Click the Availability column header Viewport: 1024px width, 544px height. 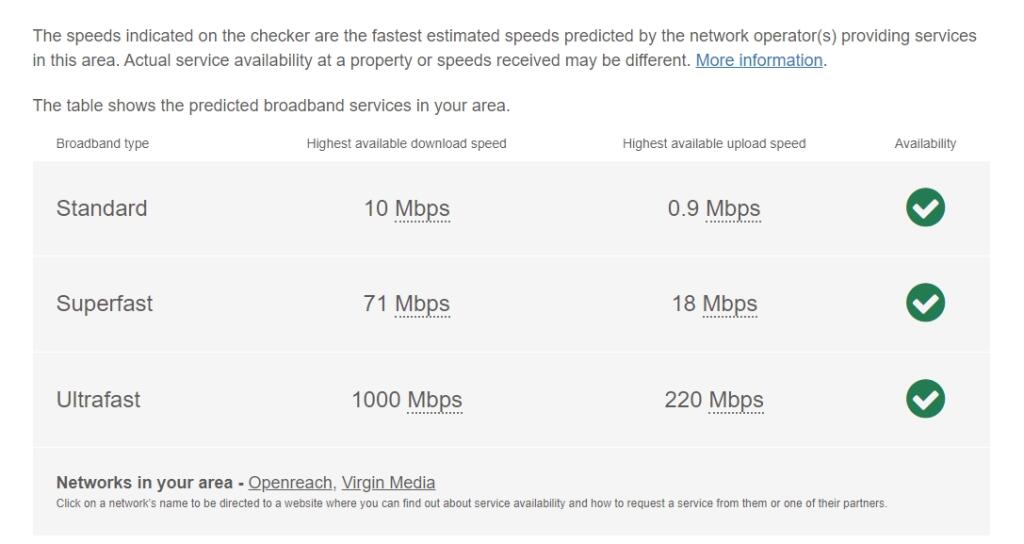925,144
